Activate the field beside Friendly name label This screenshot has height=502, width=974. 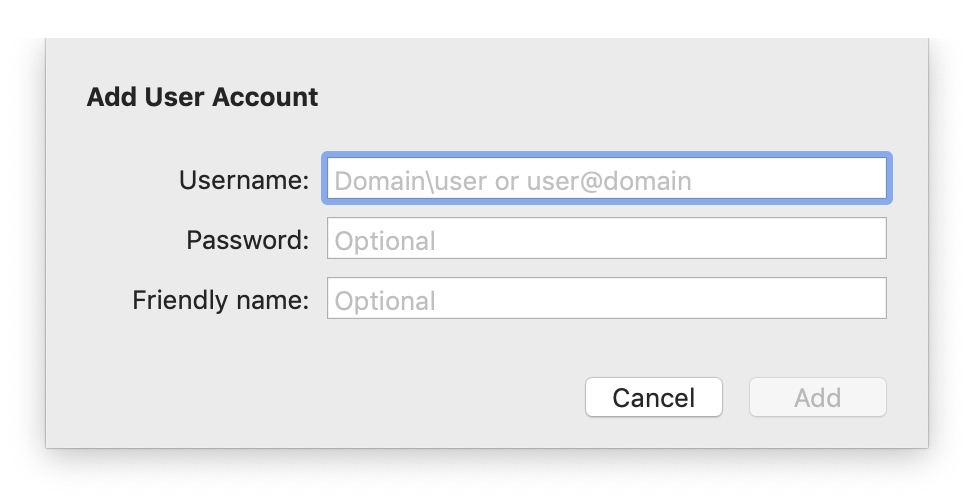tap(606, 299)
